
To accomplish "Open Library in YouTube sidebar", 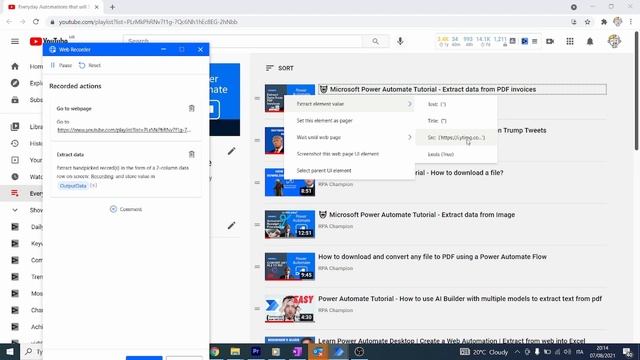I will click(26, 127).
